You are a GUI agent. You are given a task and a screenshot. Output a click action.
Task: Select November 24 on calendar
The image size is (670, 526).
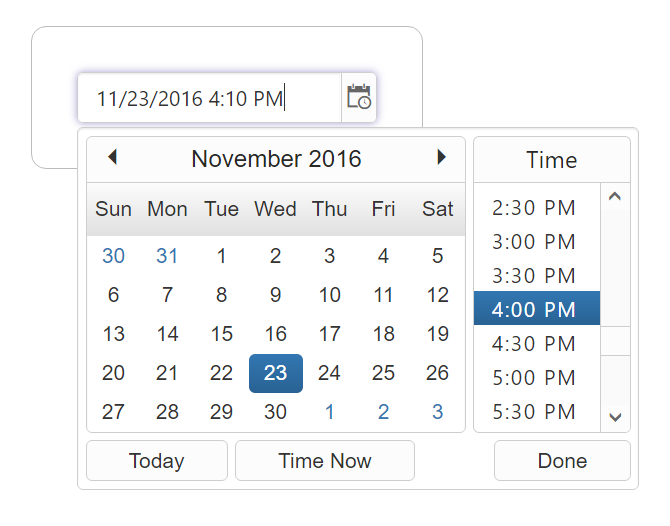coord(329,373)
